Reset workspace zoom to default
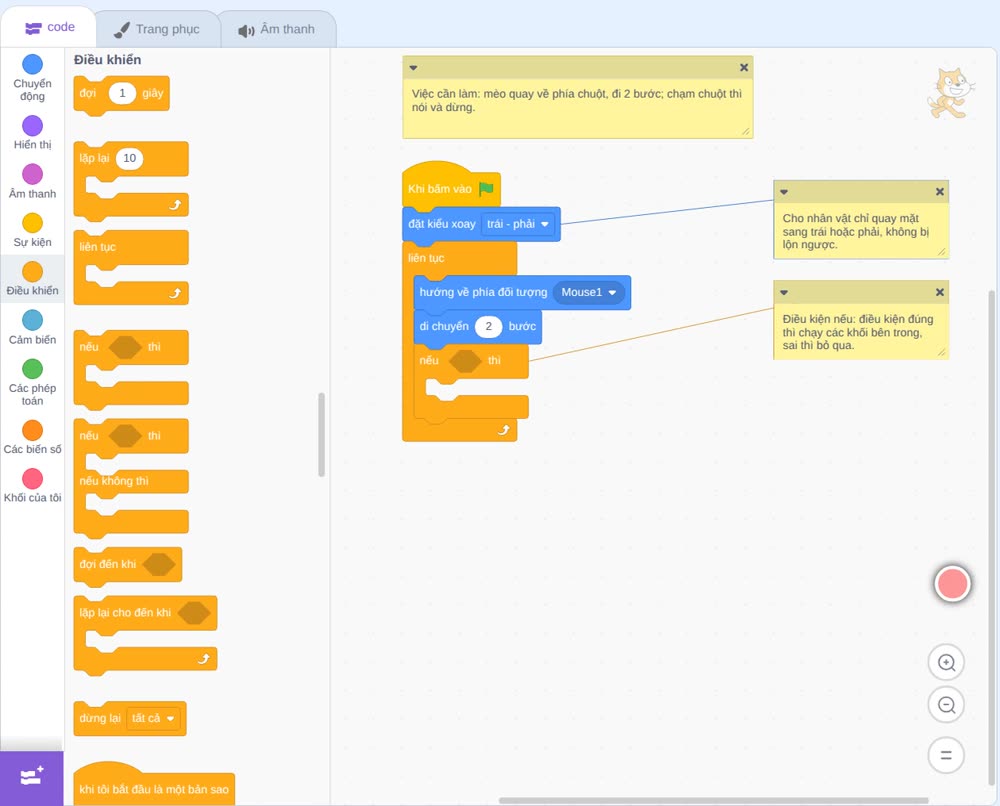This screenshot has height=806, width=1000. coord(946,755)
